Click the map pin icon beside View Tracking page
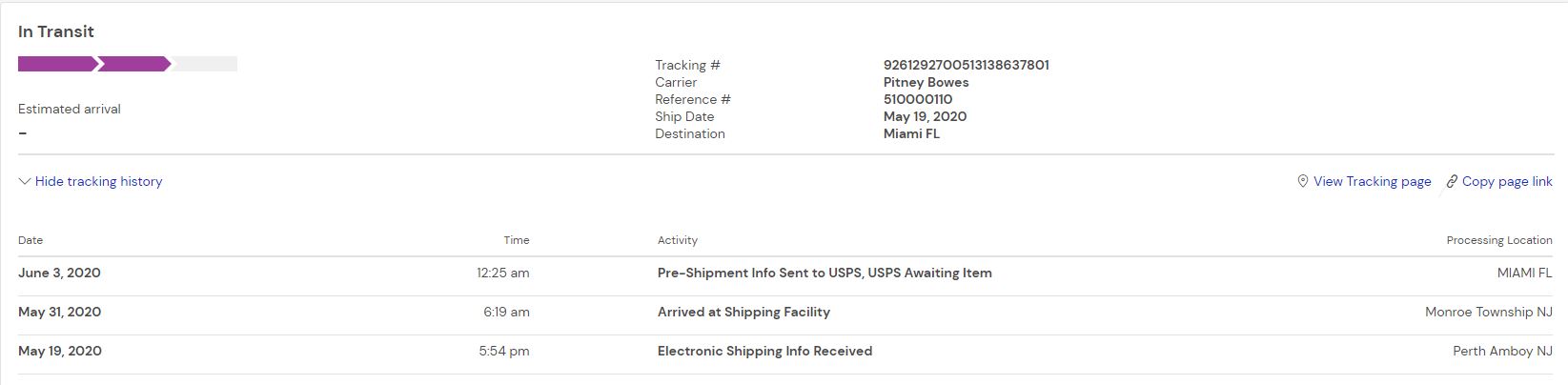 pyautogui.click(x=1302, y=181)
